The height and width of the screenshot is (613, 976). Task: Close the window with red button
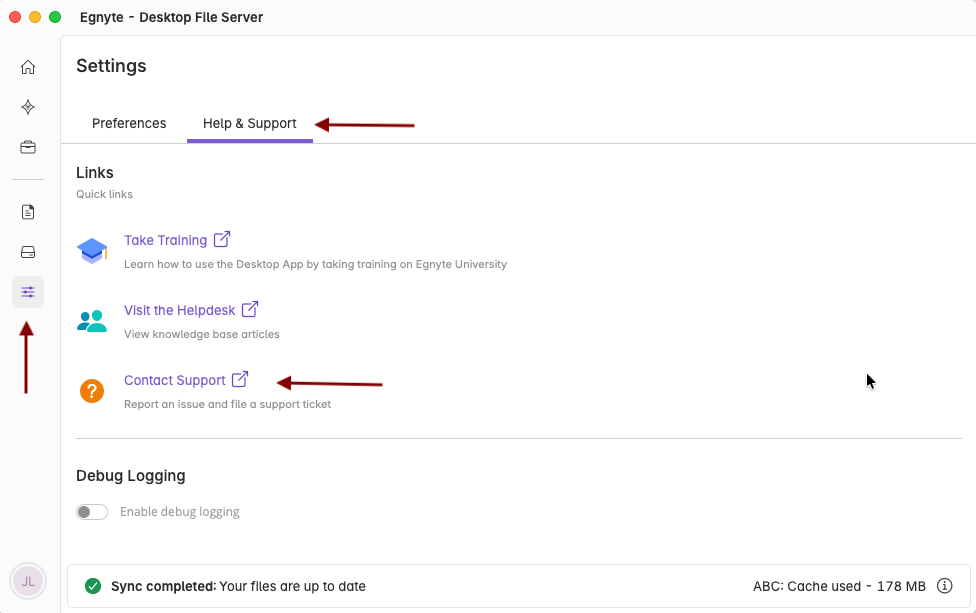[x=15, y=17]
